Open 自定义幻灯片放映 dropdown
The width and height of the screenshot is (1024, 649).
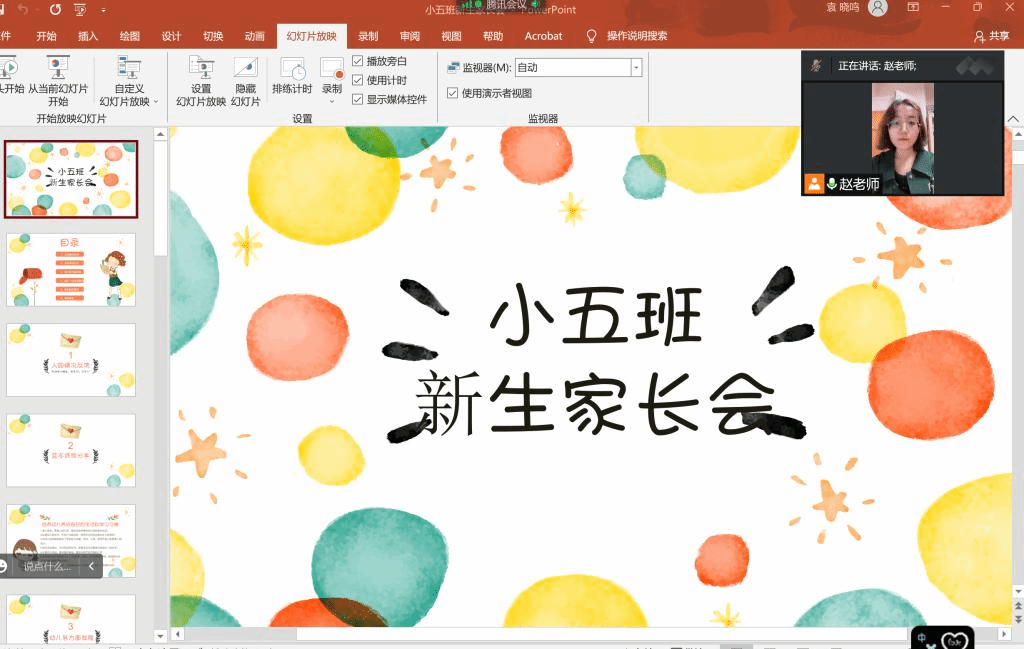129,82
